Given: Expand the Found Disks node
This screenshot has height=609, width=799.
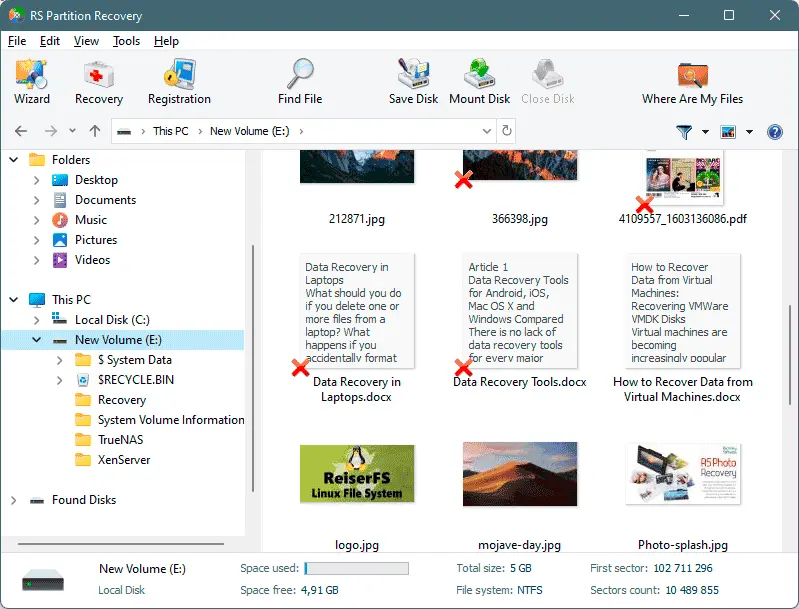Looking at the screenshot, I should click(14, 500).
